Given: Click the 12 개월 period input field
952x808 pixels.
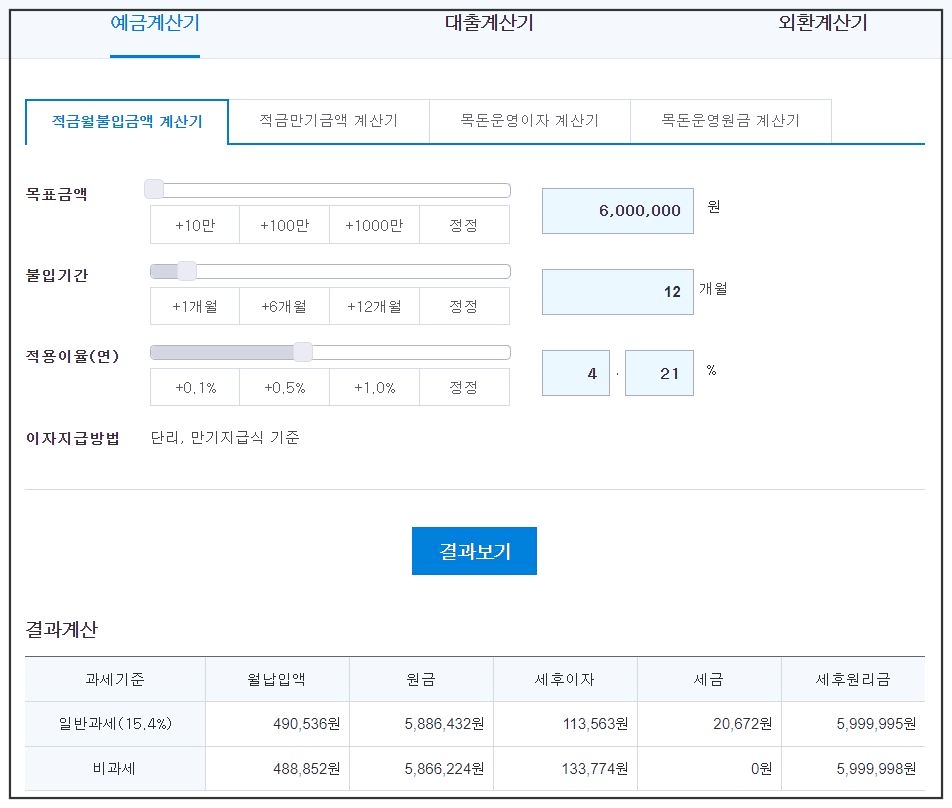Looking at the screenshot, I should click(617, 291).
